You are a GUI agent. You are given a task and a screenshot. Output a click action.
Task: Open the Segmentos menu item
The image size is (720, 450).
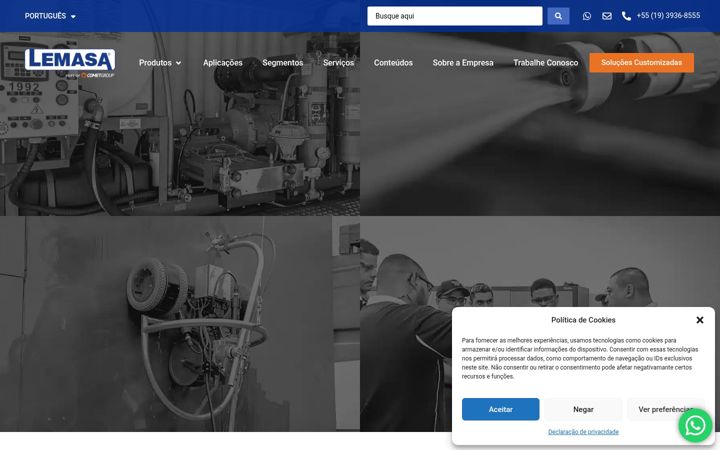282,62
